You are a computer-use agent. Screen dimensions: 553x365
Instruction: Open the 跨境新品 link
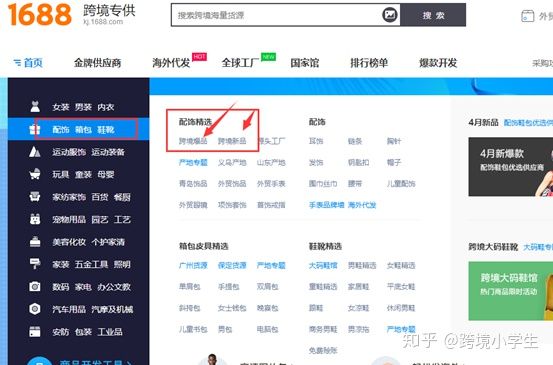point(232,141)
